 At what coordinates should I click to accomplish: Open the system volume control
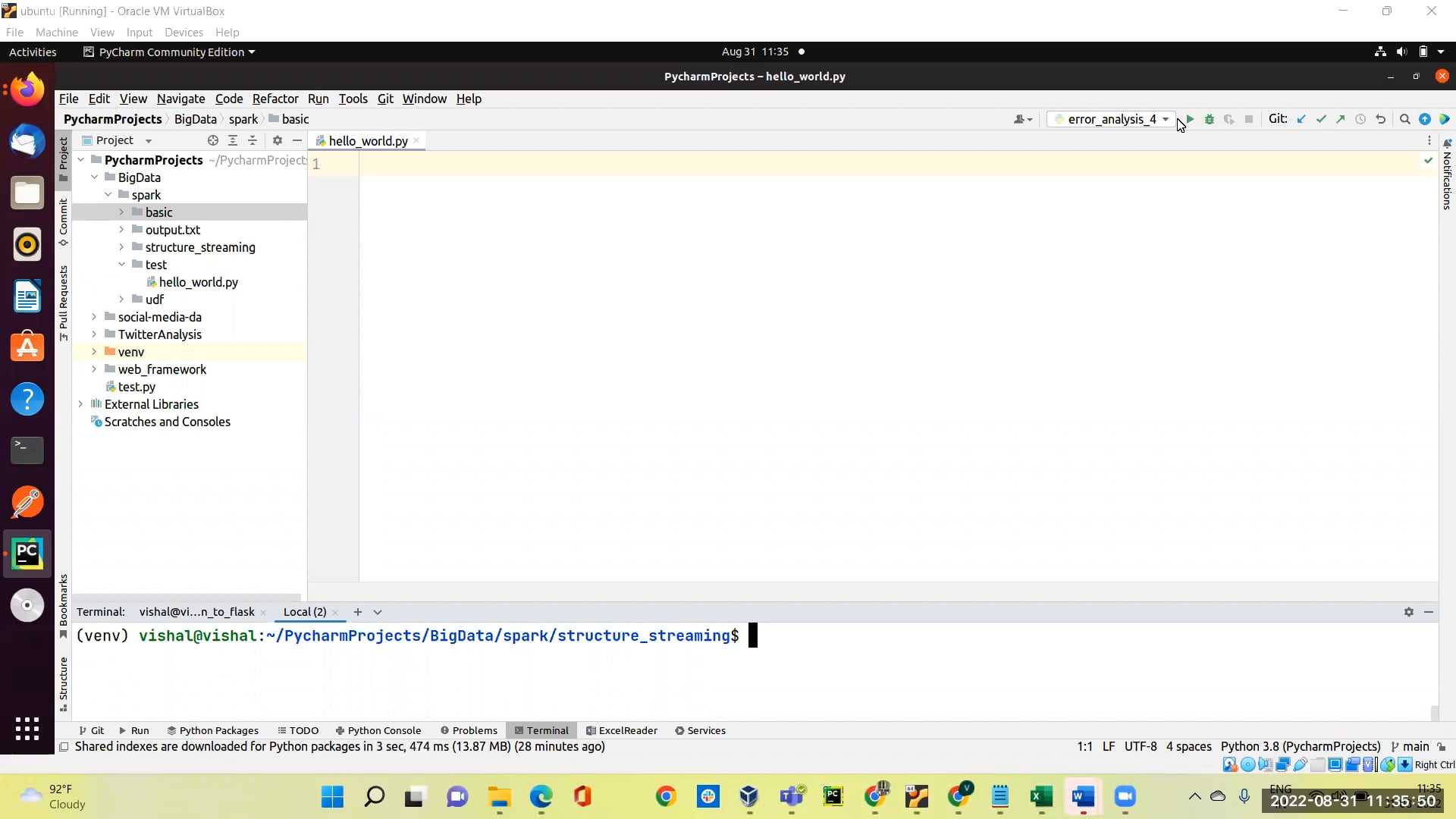(1401, 51)
